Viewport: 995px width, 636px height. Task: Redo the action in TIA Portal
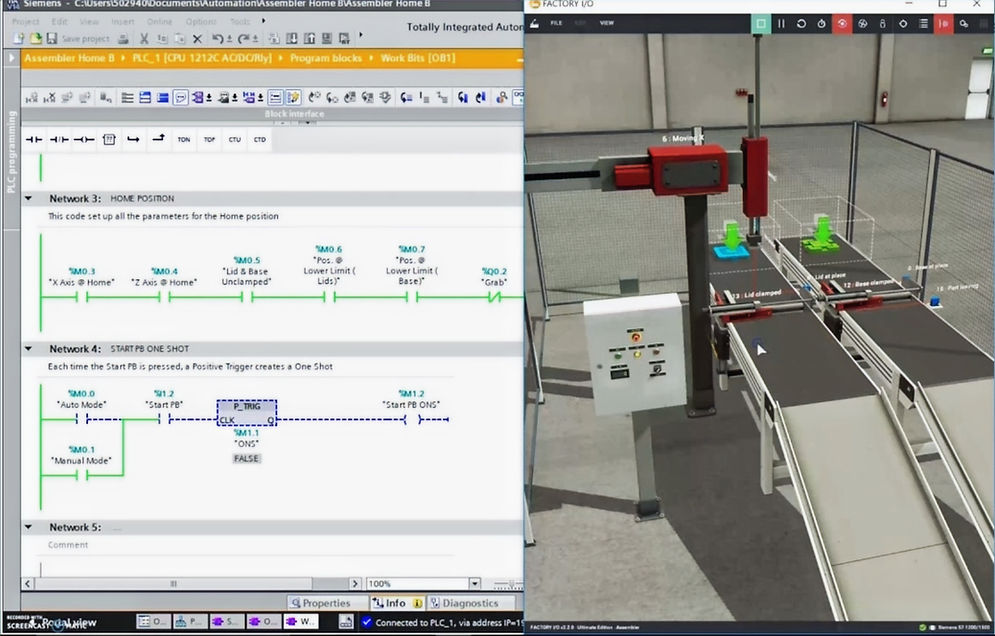coord(244,39)
